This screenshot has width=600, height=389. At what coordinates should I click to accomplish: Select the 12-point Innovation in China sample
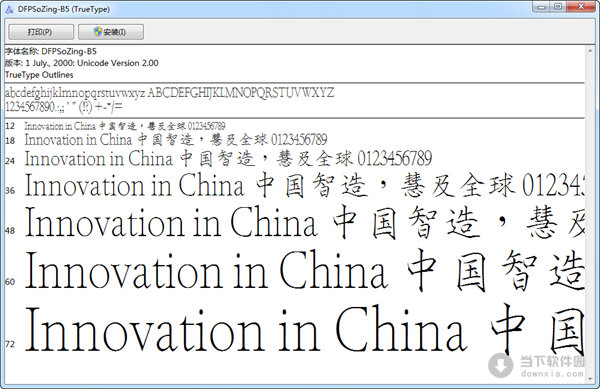click(125, 126)
